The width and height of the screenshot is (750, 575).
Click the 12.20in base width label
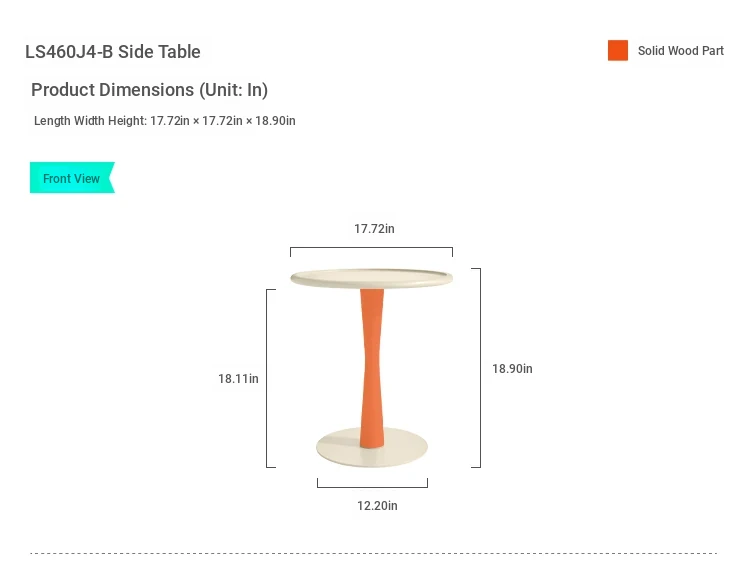(377, 506)
